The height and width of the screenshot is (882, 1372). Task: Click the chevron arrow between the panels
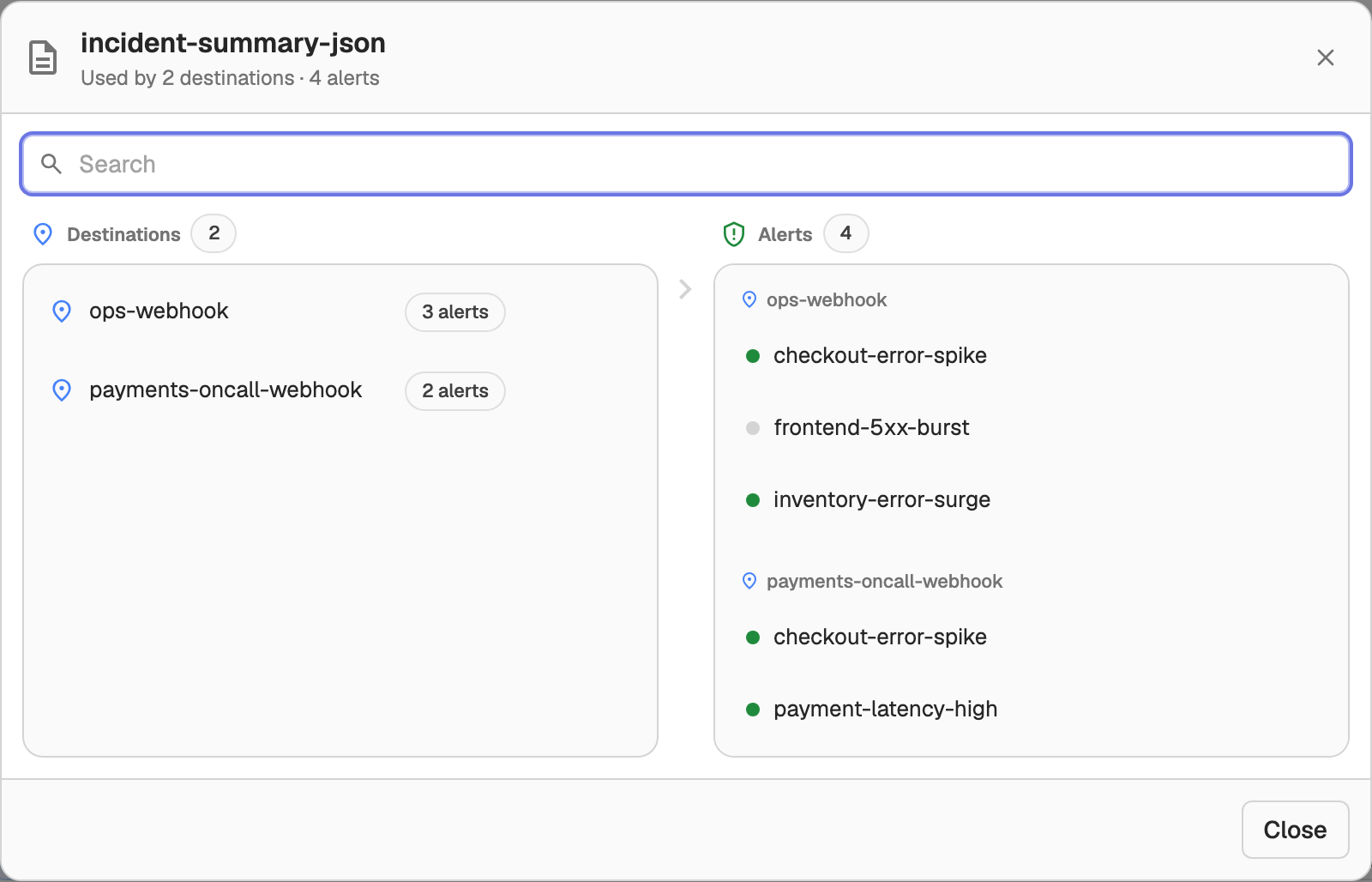point(685,289)
